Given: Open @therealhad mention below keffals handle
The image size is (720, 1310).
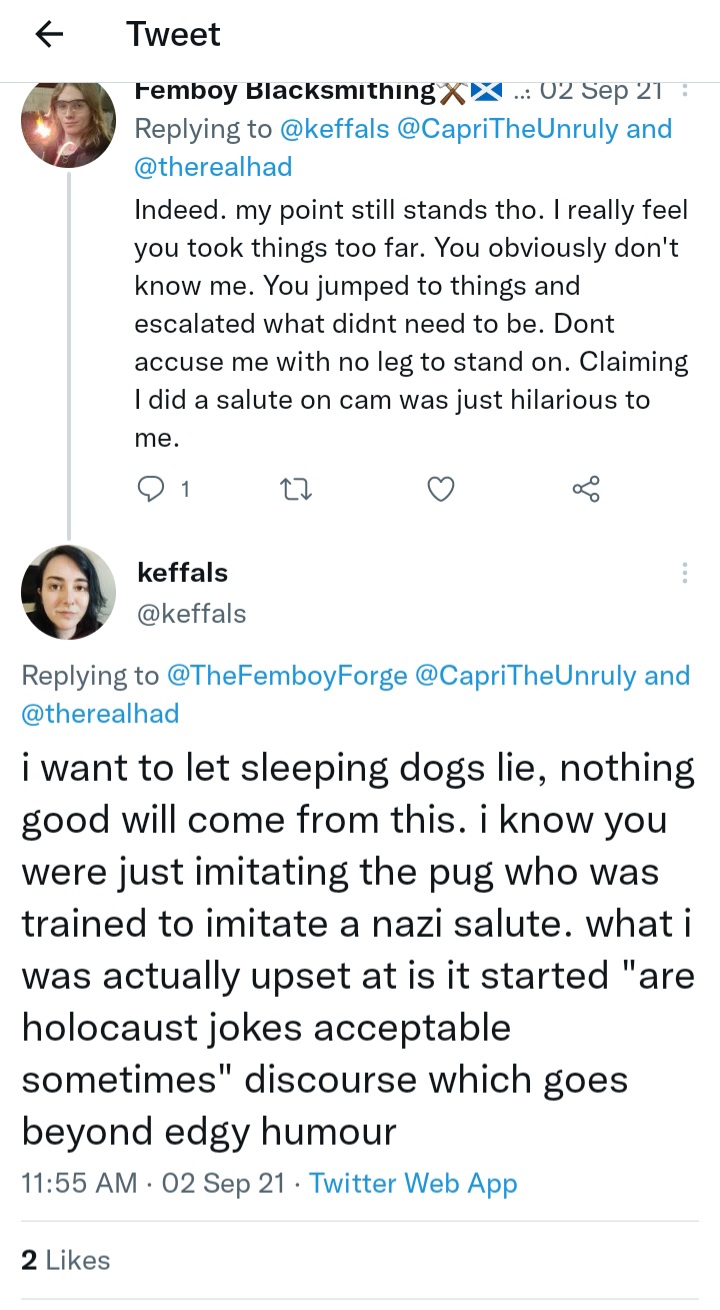Looking at the screenshot, I should [100, 713].
